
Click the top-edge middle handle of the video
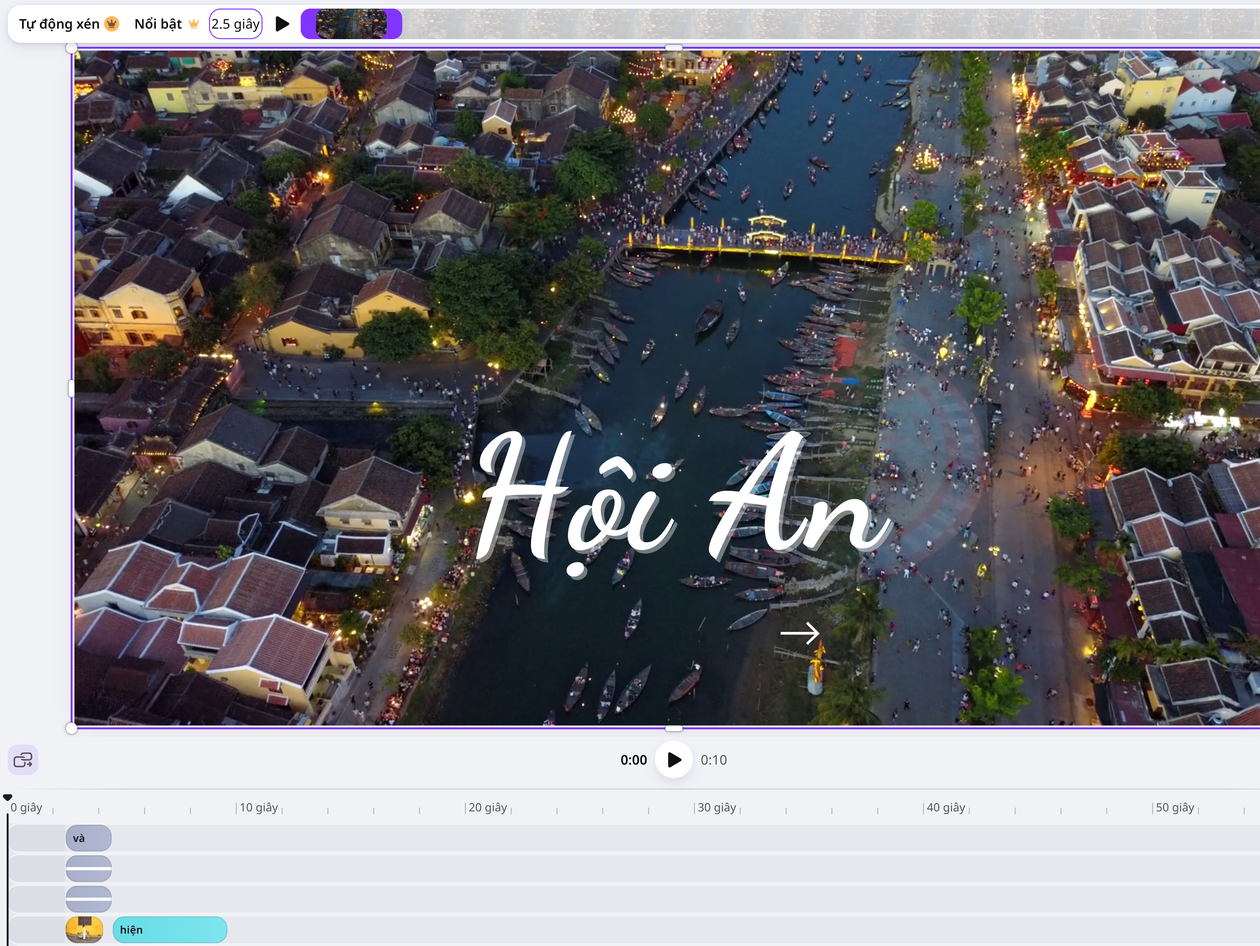[674, 47]
